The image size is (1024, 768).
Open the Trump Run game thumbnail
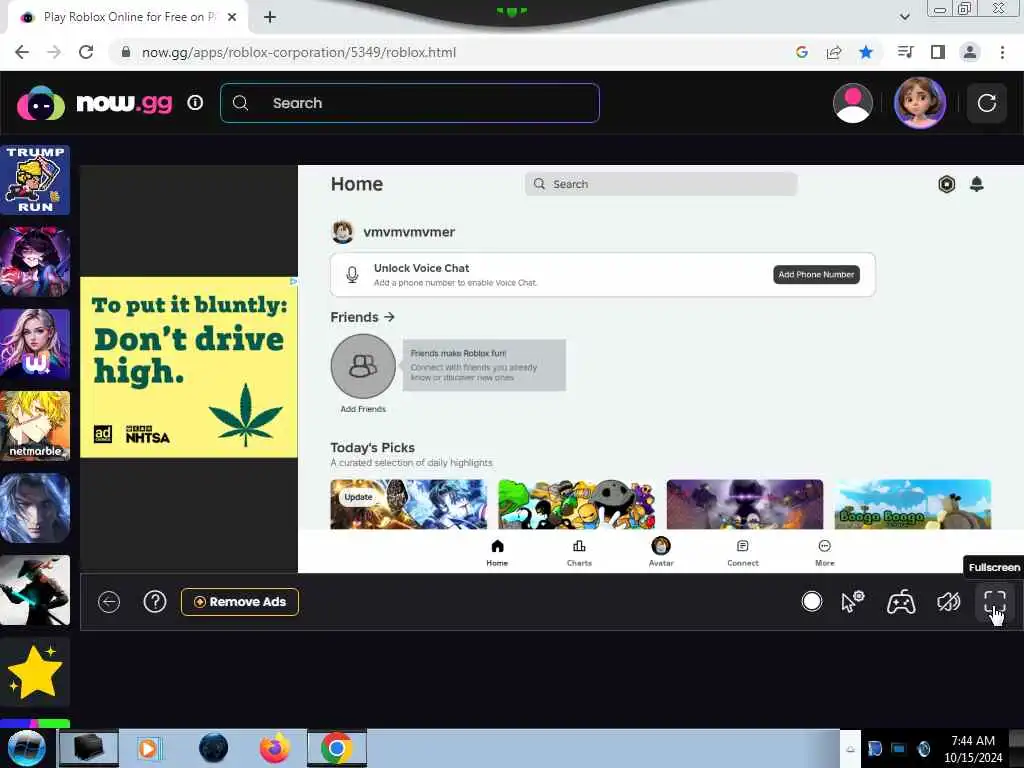(35, 180)
